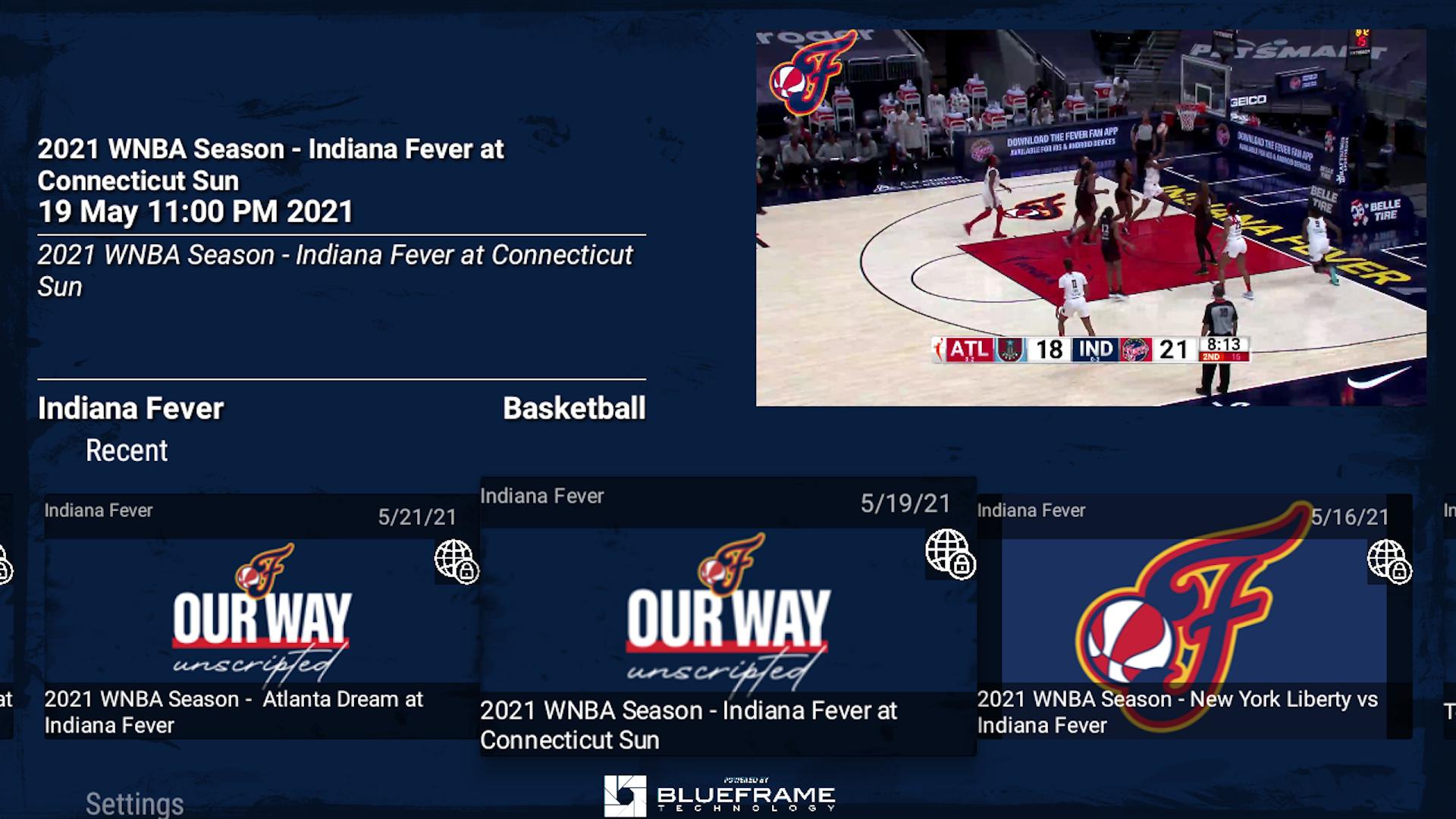
Task: Click the BlueFrame Technology logo
Action: point(720,795)
